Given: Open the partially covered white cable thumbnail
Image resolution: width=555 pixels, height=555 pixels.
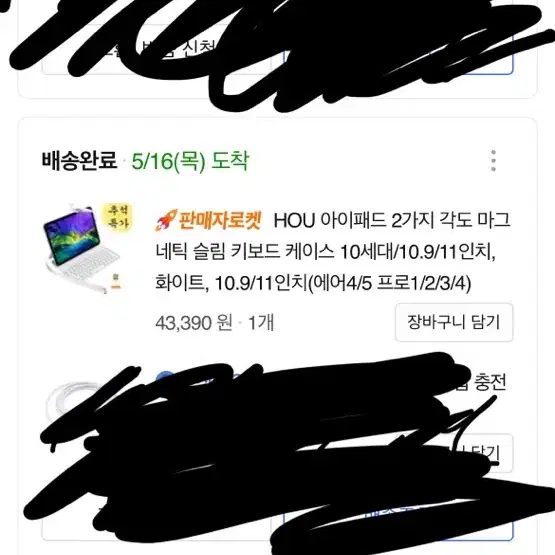Looking at the screenshot, I should [71, 400].
